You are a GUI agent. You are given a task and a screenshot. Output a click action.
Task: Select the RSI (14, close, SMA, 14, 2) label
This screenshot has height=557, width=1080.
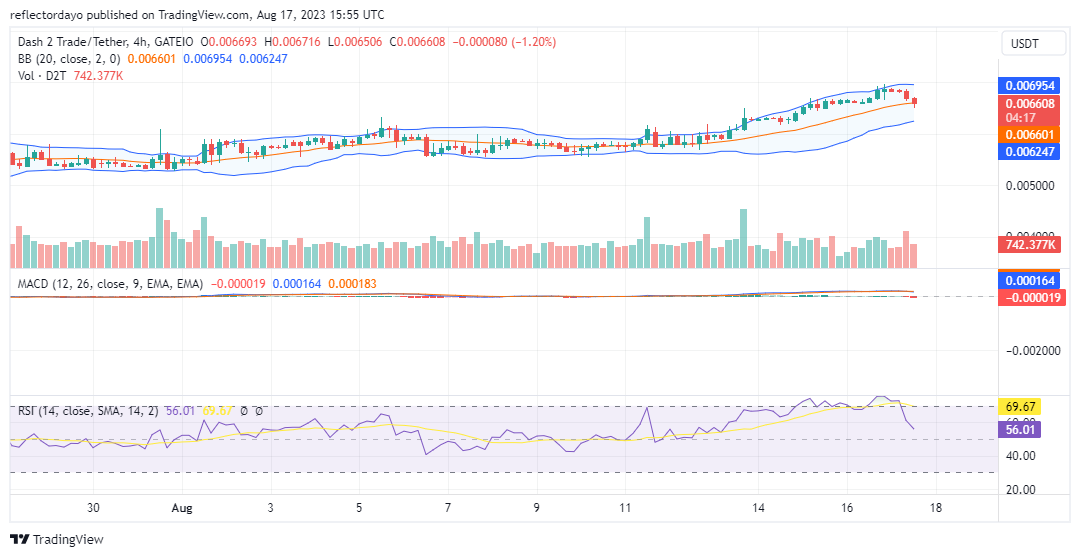(88, 410)
